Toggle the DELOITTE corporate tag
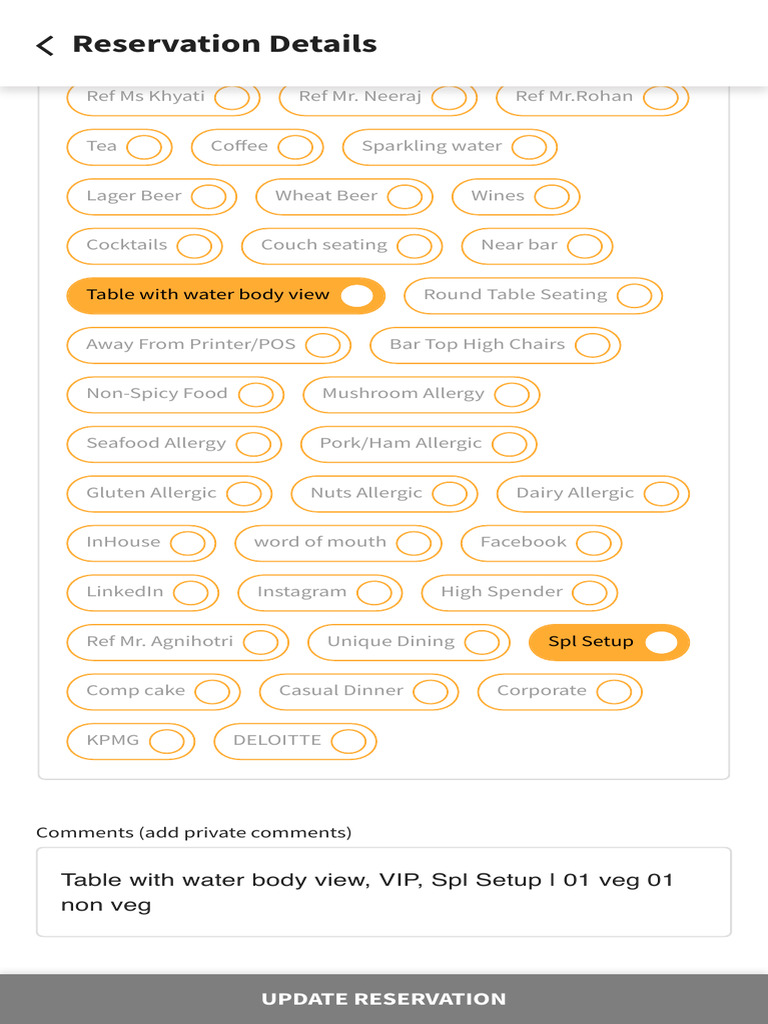 point(295,741)
